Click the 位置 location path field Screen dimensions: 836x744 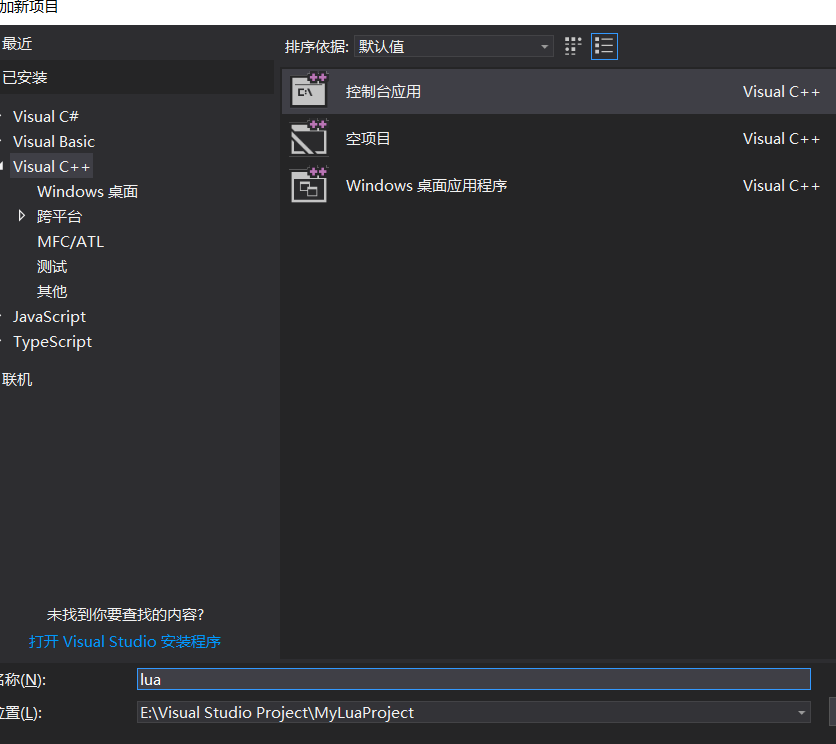tap(473, 713)
